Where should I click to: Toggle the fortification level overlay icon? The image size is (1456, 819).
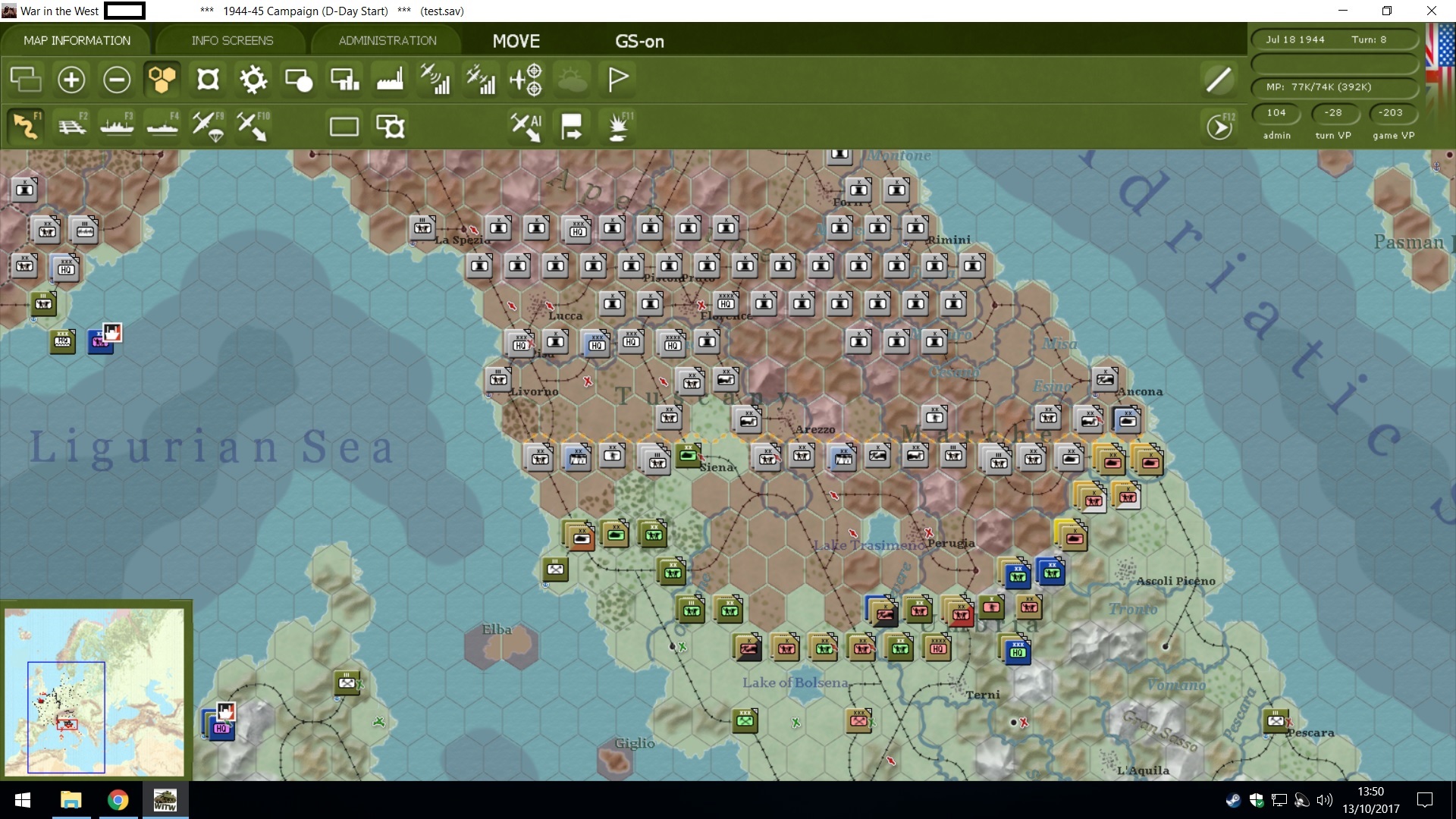coord(208,80)
